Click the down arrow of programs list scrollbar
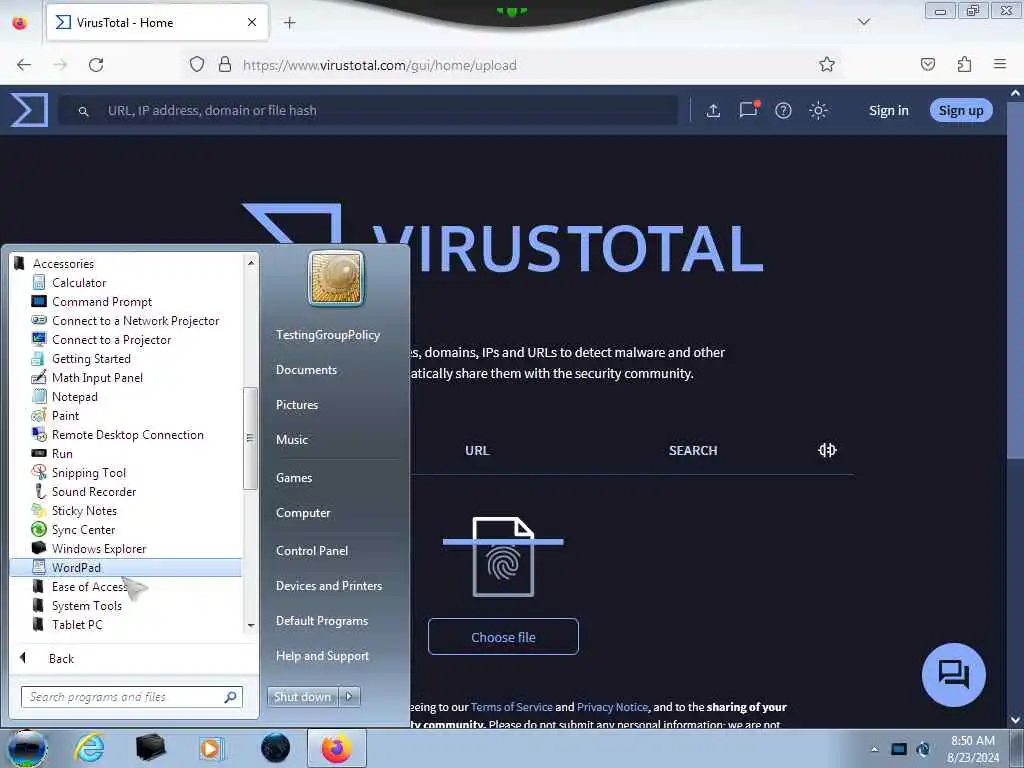This screenshot has height=768, width=1024. [x=251, y=625]
